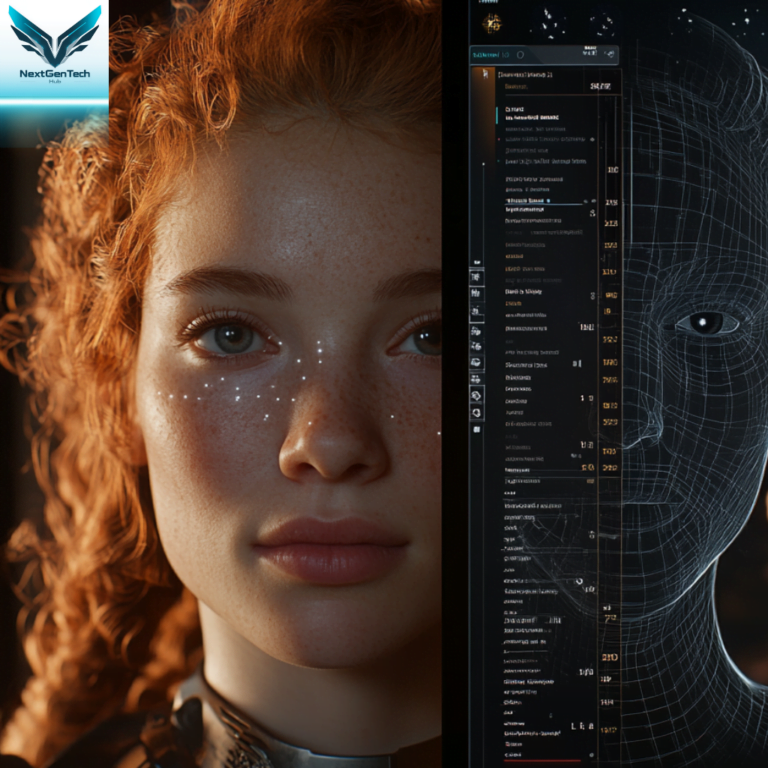
Task: Open the top value field beside the list title
Action: pos(600,87)
